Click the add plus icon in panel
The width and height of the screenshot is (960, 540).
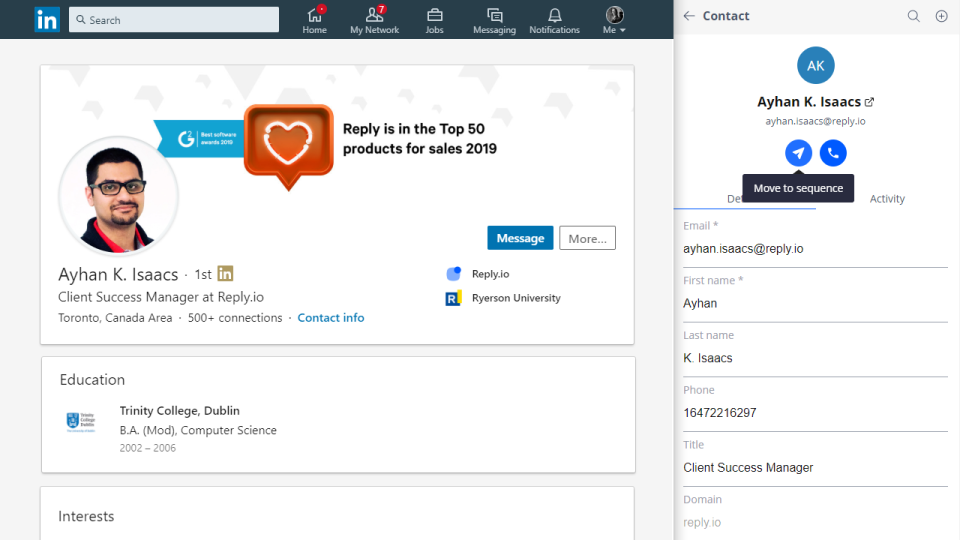tap(942, 16)
